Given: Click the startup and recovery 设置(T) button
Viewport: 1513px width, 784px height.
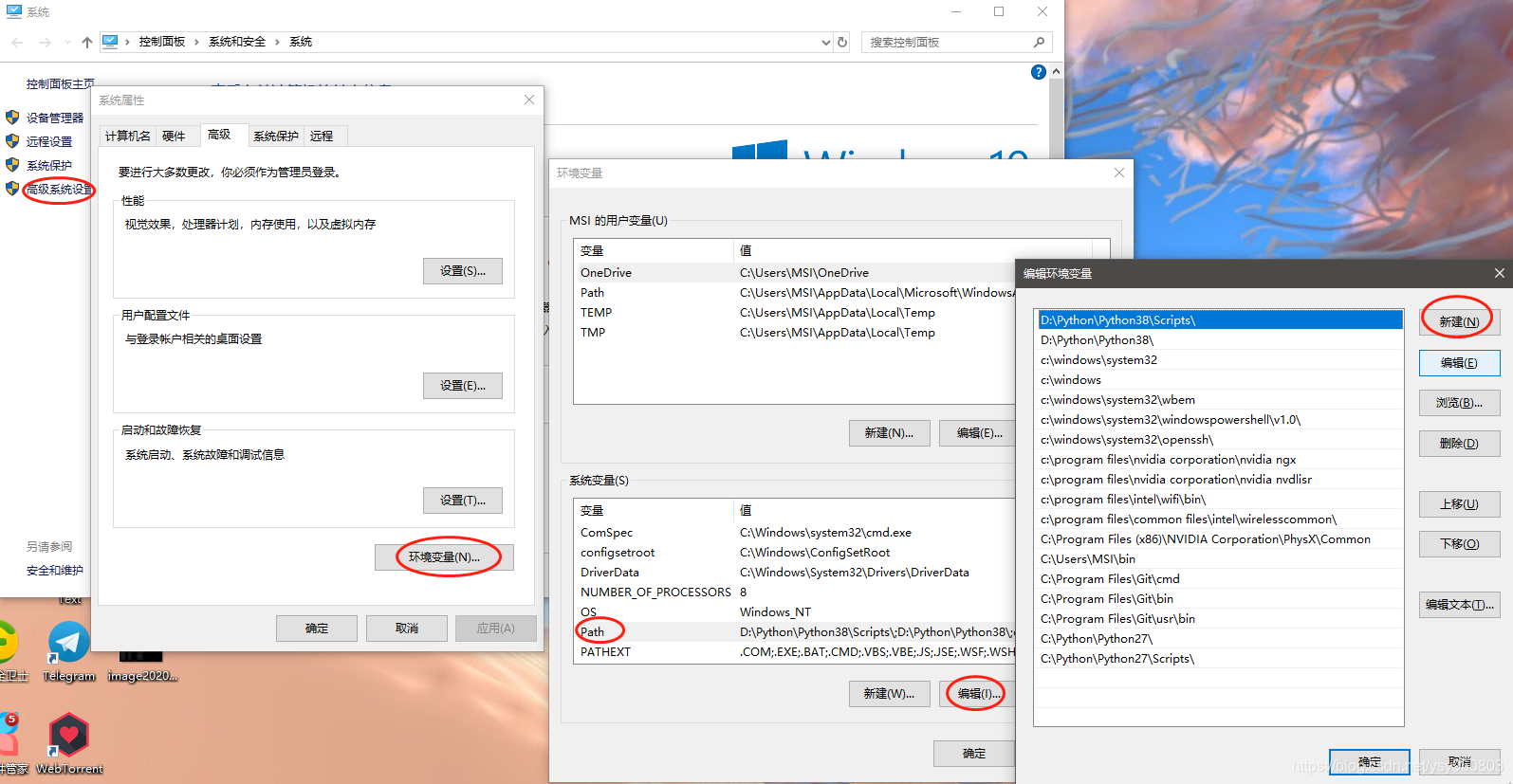Looking at the screenshot, I should pos(463,501).
